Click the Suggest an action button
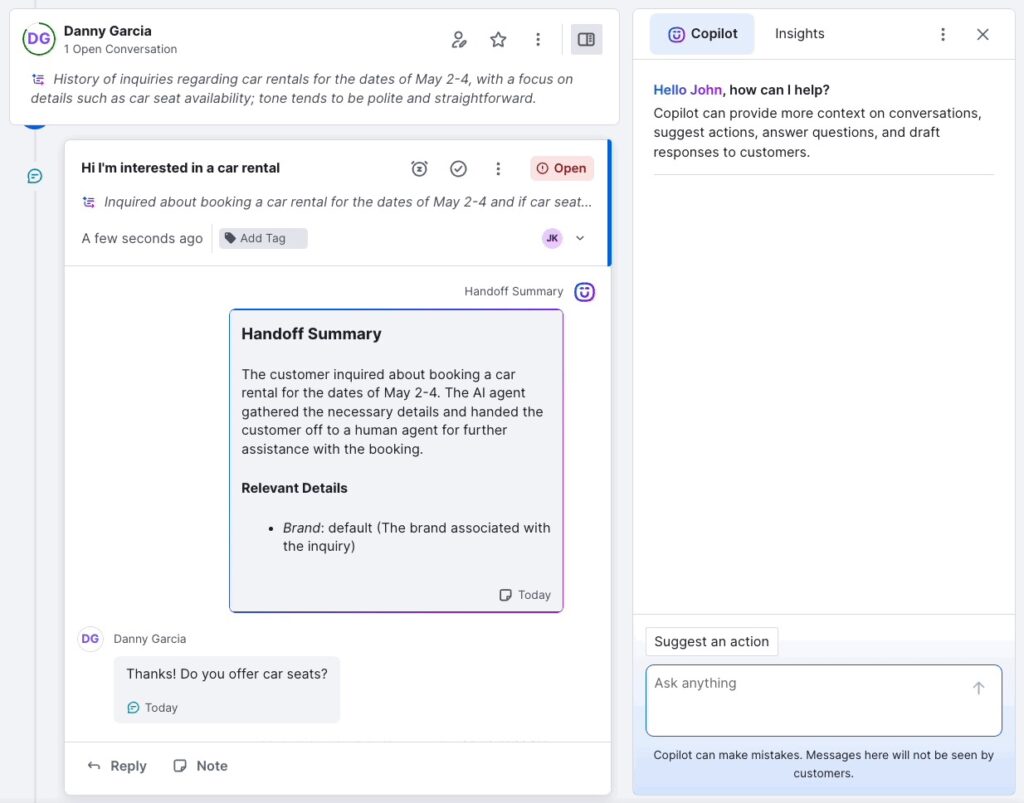 coord(711,642)
